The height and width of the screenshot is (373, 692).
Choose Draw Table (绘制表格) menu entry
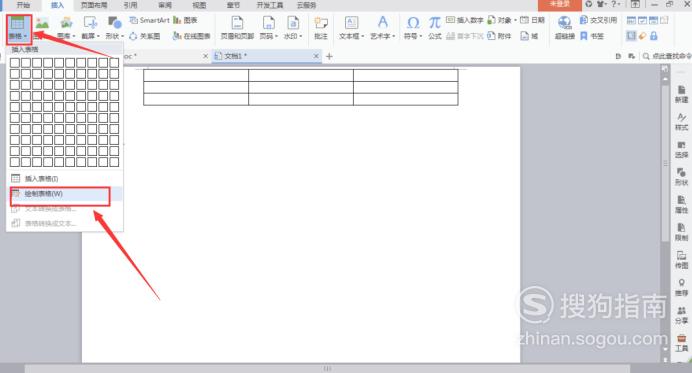click(64, 194)
